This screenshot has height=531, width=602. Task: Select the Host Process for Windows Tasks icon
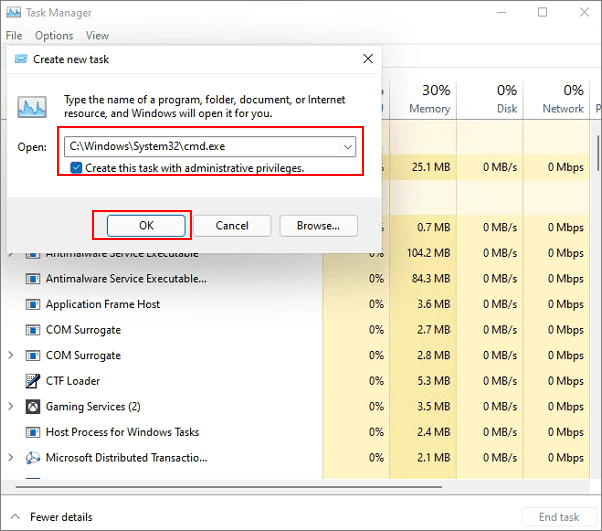(31, 433)
